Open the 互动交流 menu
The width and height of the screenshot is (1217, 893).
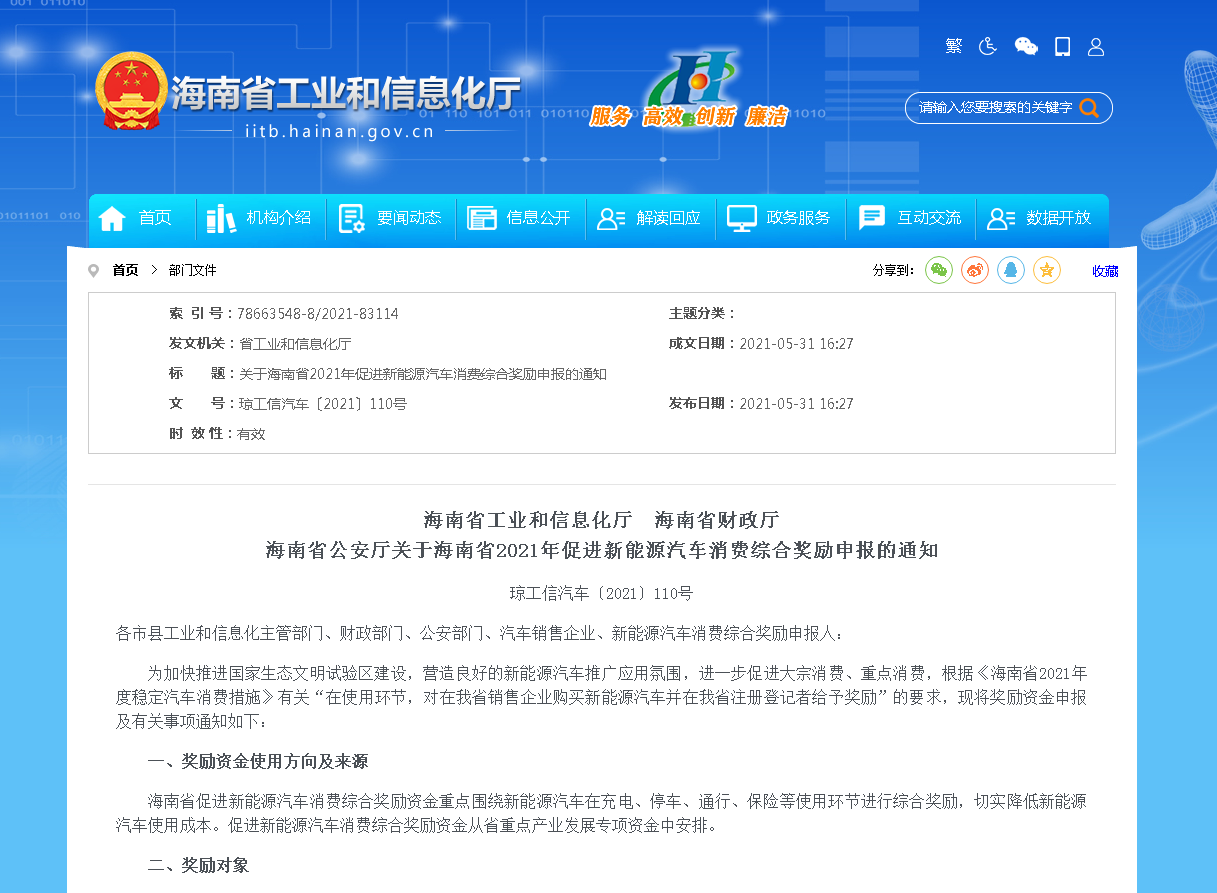pos(910,218)
